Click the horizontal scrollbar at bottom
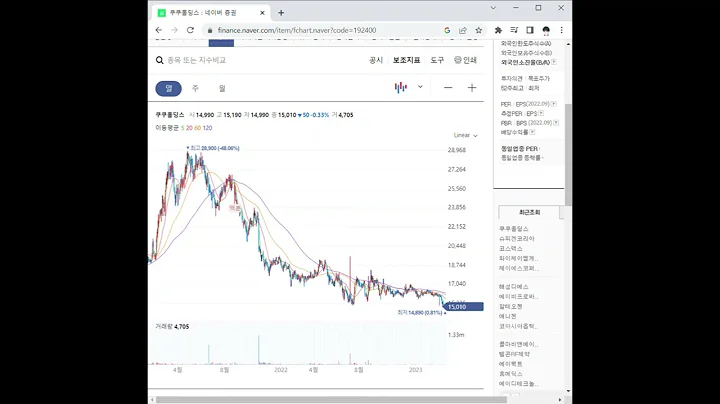 (x=331, y=400)
